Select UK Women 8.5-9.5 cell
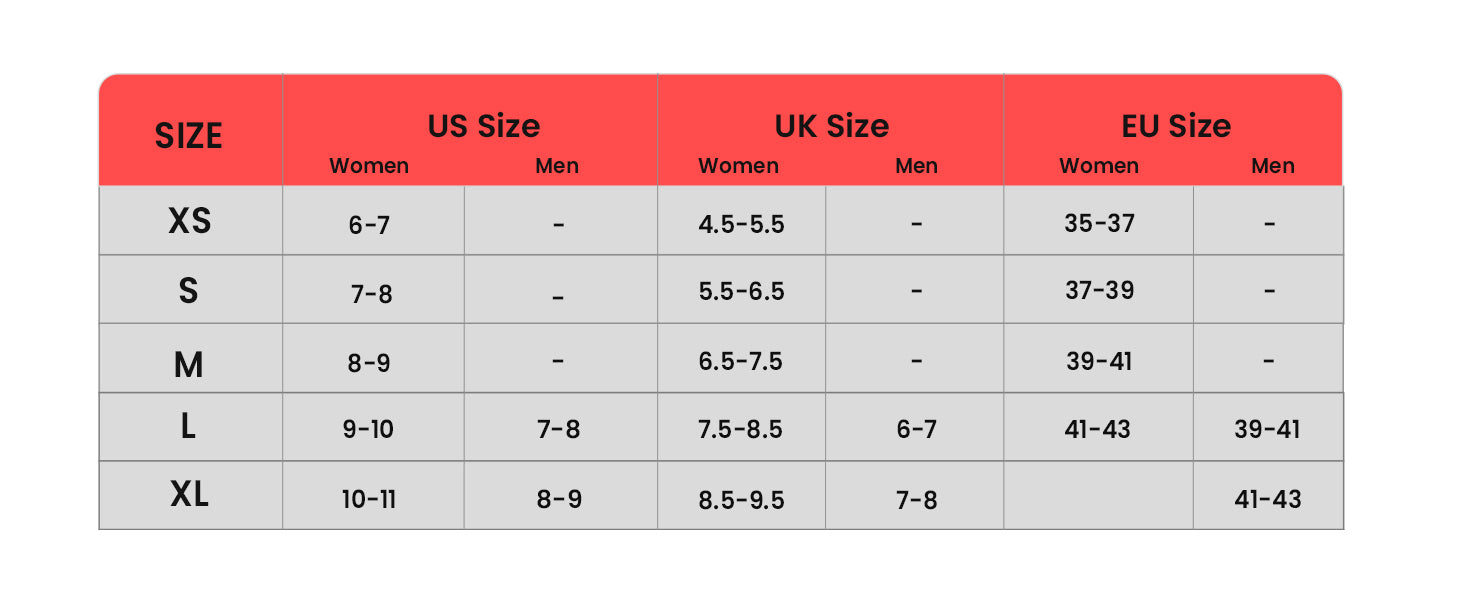The image size is (1464, 600). pyautogui.click(x=741, y=499)
